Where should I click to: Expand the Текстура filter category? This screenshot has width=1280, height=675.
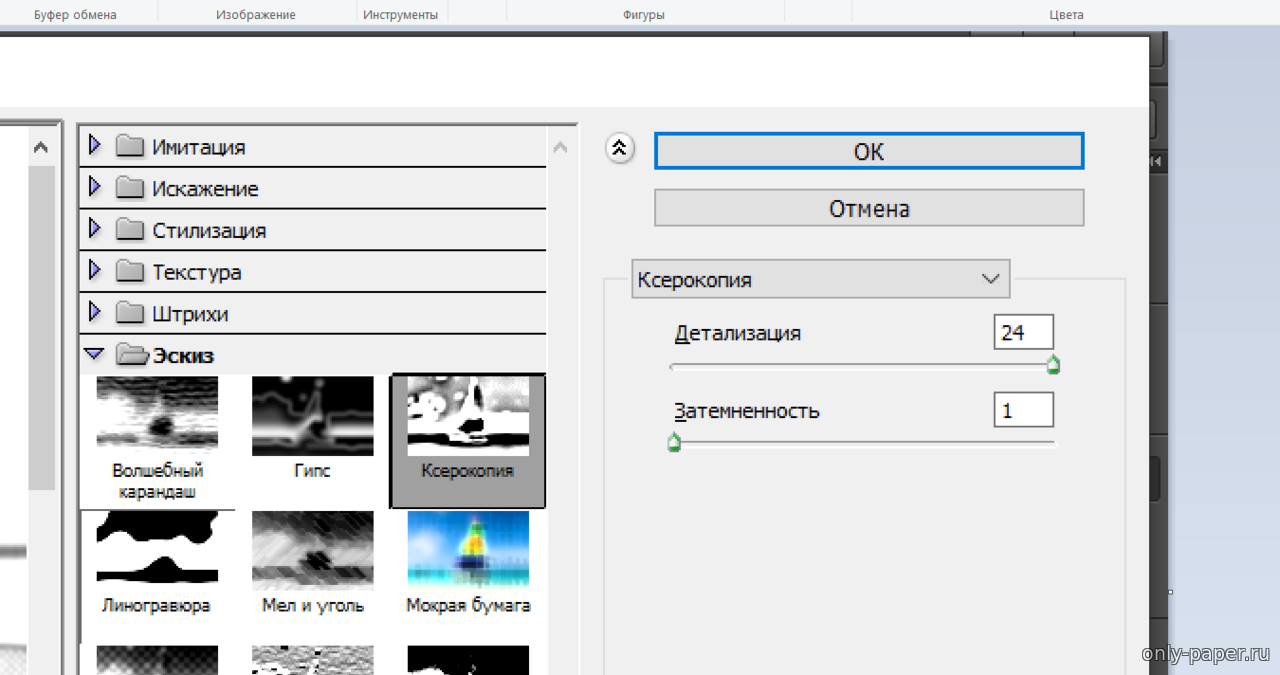[96, 271]
